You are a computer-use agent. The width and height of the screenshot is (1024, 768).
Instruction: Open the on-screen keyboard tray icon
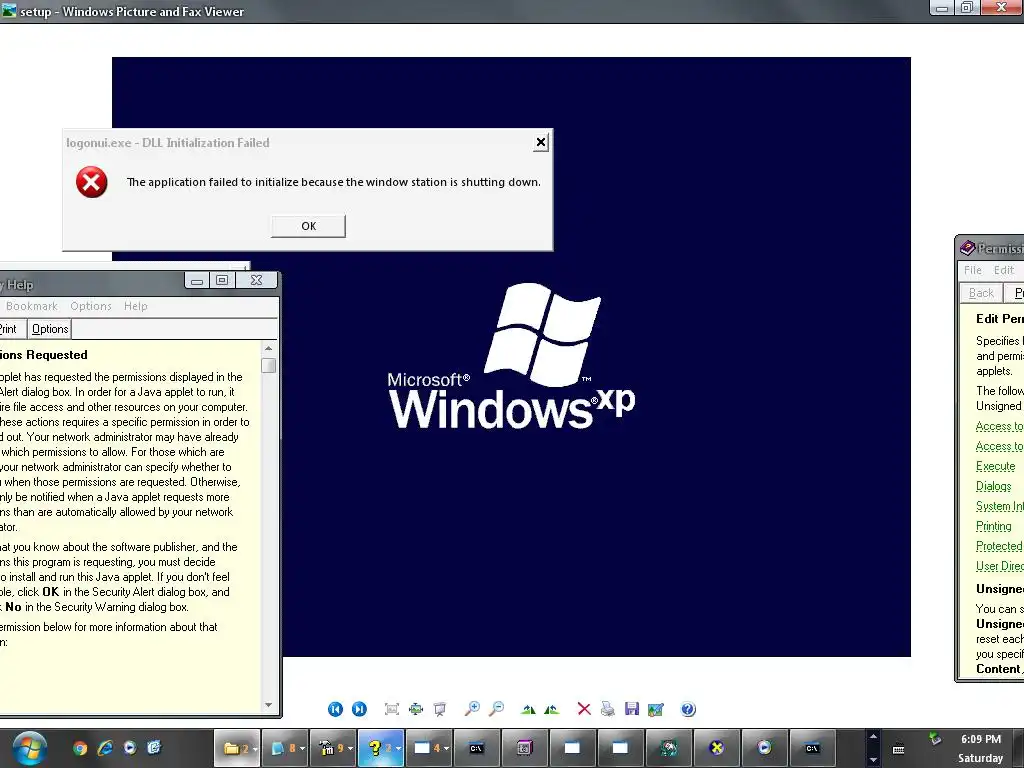899,750
